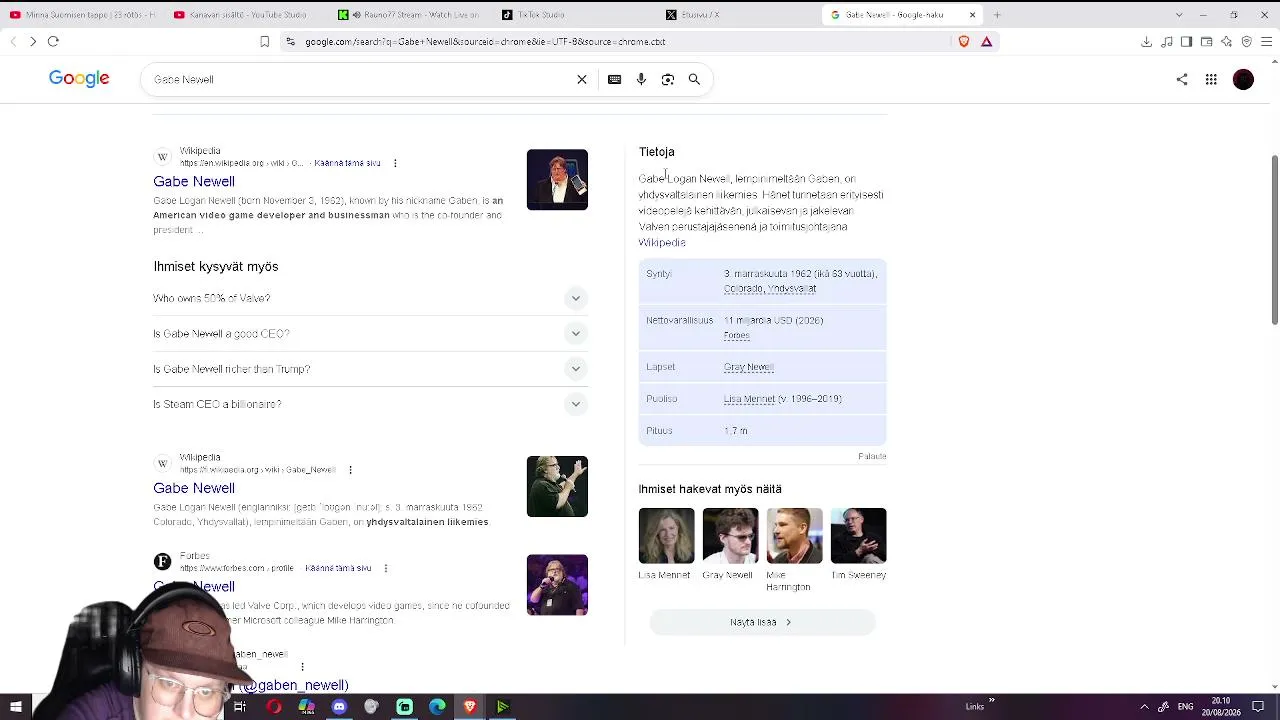
Task: Launch Opera from the taskbar
Action: coord(274,707)
